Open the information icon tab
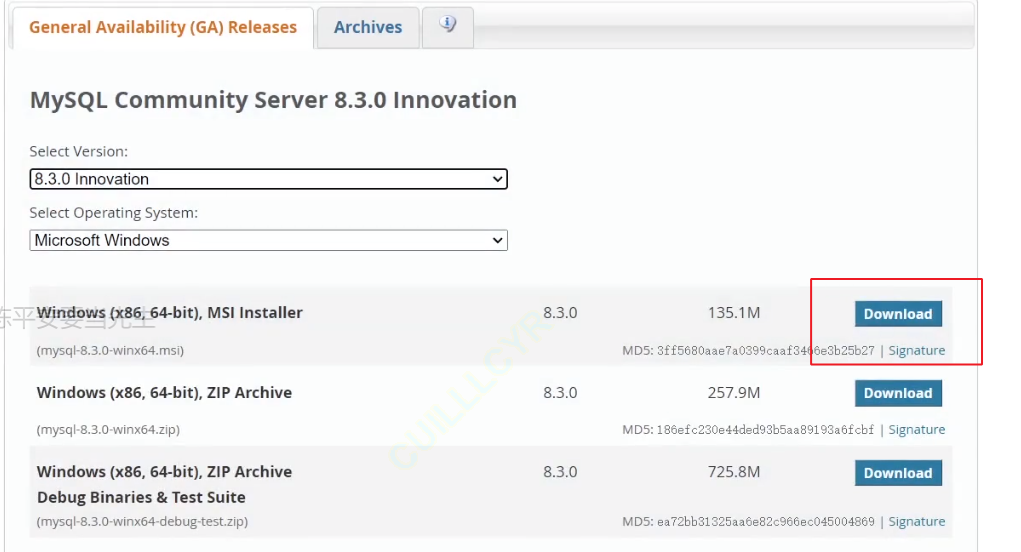The image size is (1021, 552). pos(447,27)
